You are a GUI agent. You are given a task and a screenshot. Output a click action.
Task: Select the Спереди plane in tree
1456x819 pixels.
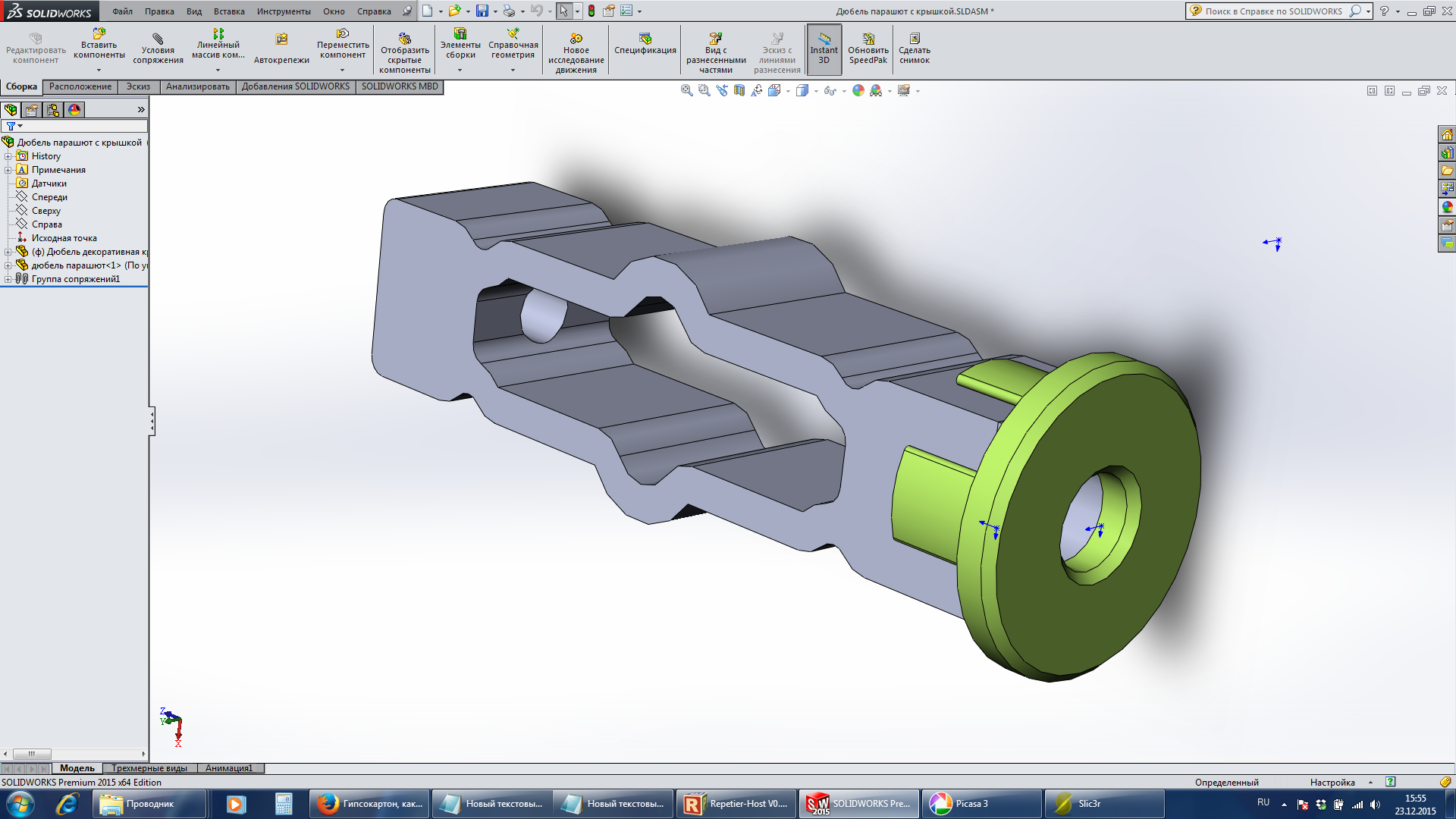(49, 197)
